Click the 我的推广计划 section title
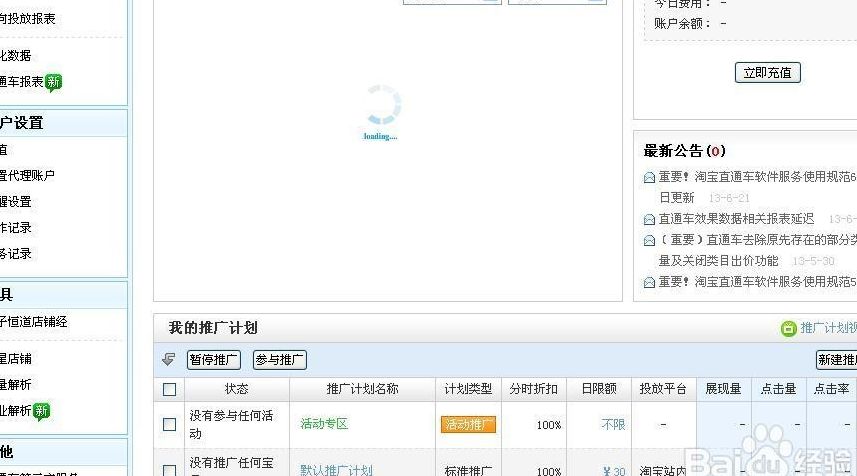The height and width of the screenshot is (476, 857). [213, 328]
